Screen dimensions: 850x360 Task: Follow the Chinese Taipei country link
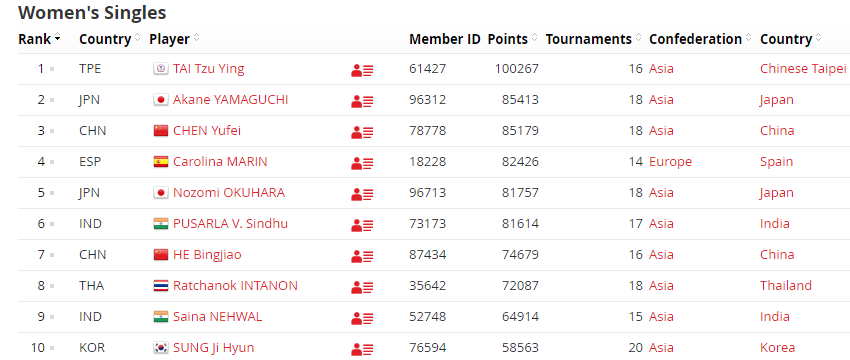click(x=803, y=69)
